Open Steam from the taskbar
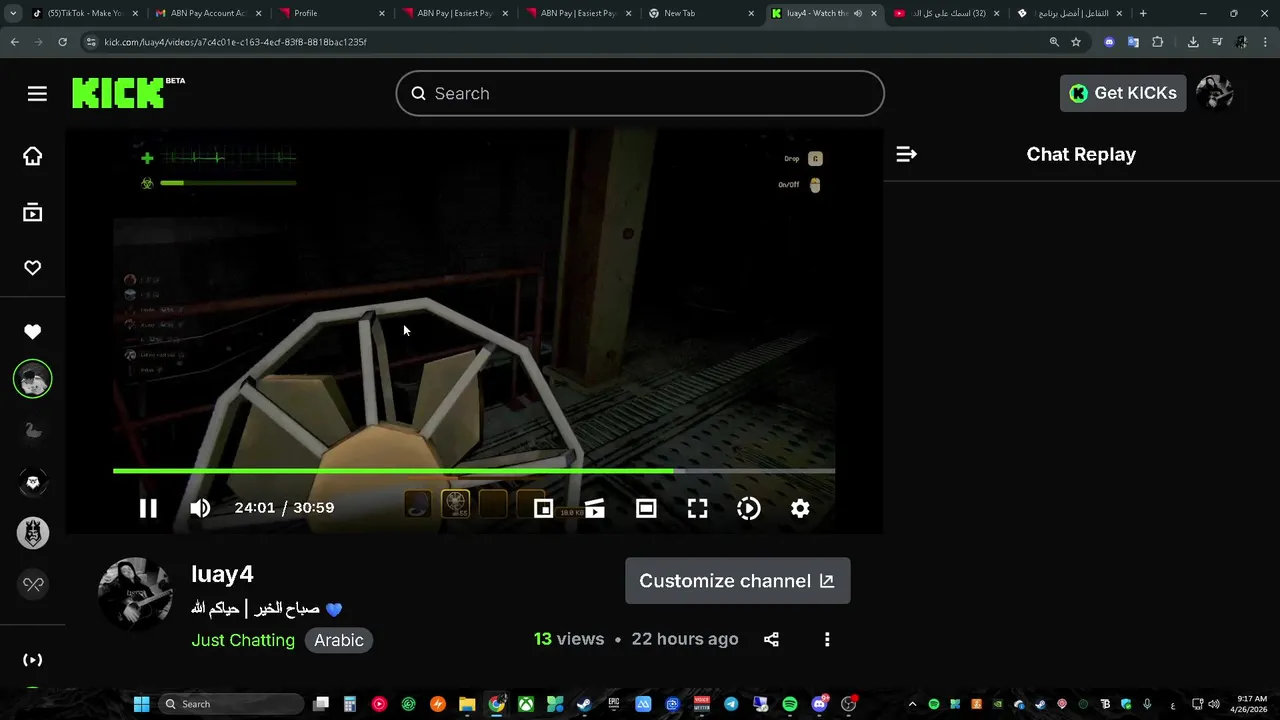Viewport: 1280px width, 720px height. click(x=584, y=704)
